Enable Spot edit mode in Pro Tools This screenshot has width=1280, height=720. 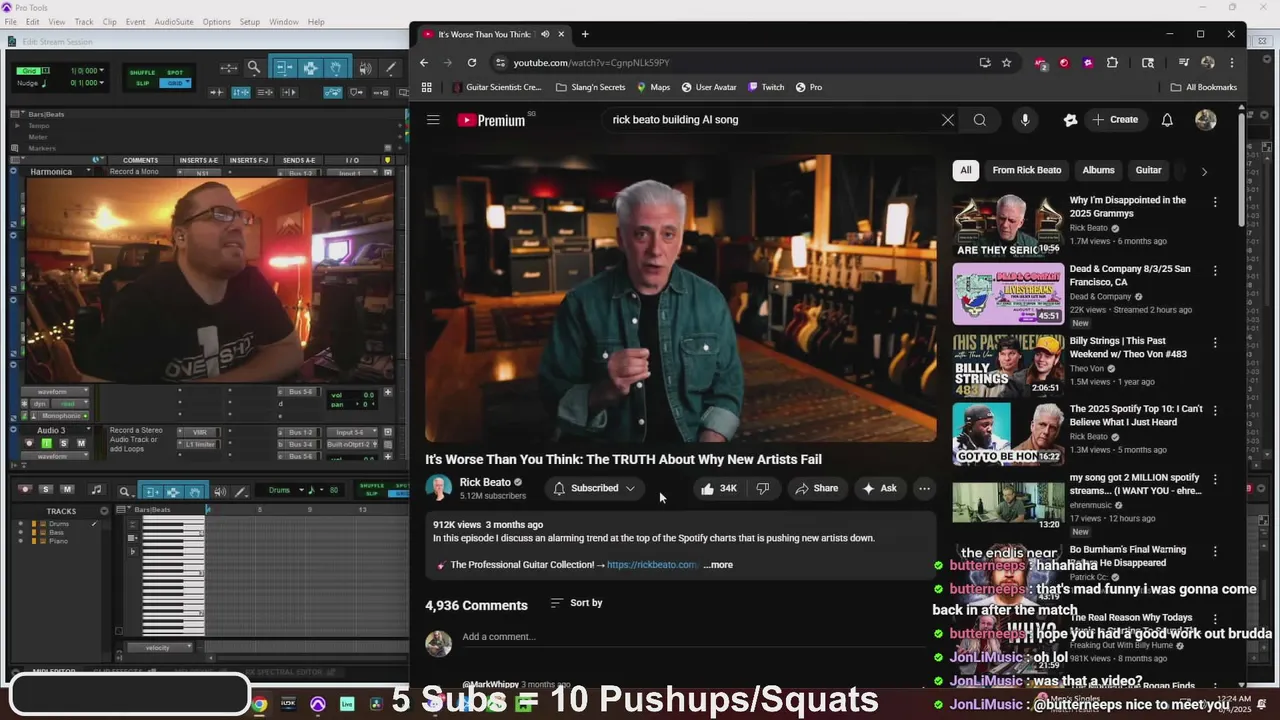(175, 72)
